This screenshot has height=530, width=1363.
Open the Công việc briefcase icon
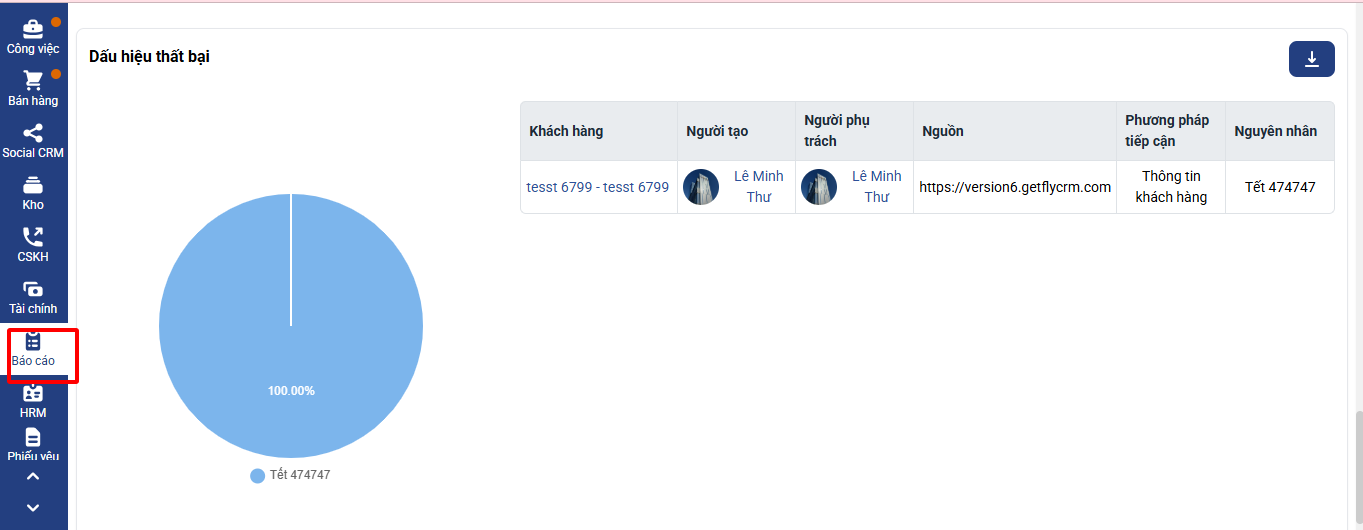click(x=33, y=29)
